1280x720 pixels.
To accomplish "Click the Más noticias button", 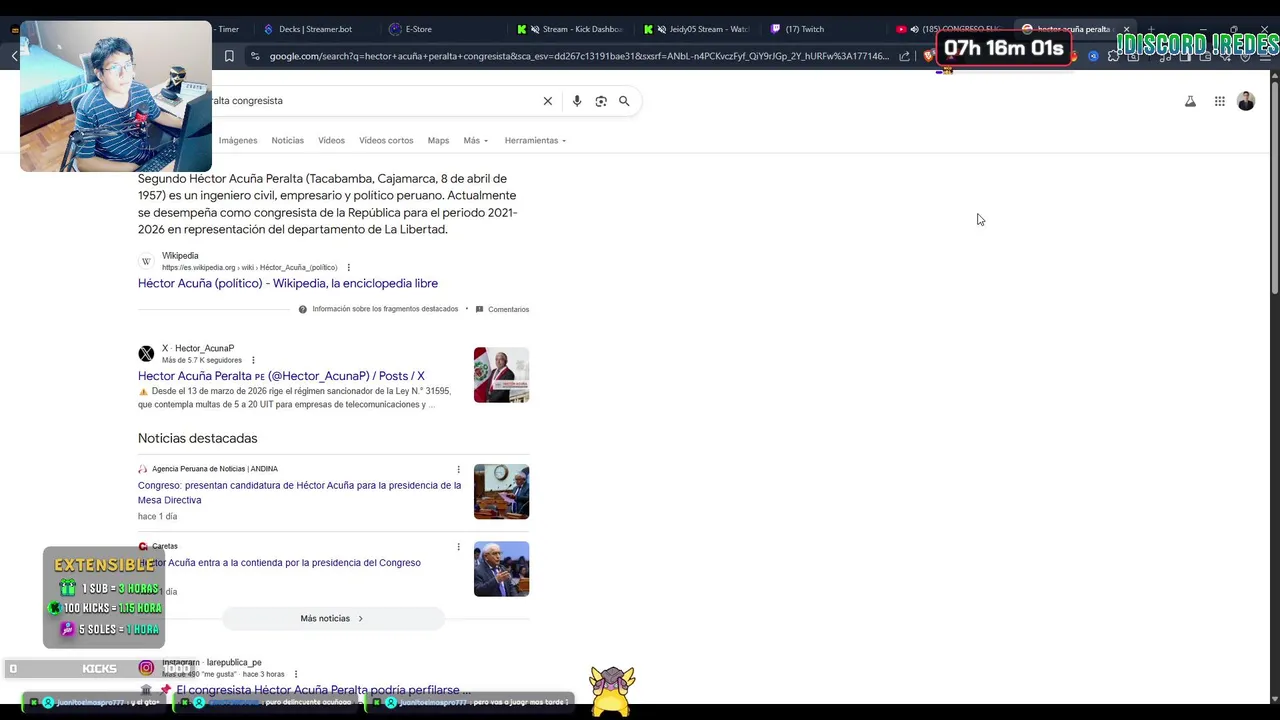I will coord(332,619).
